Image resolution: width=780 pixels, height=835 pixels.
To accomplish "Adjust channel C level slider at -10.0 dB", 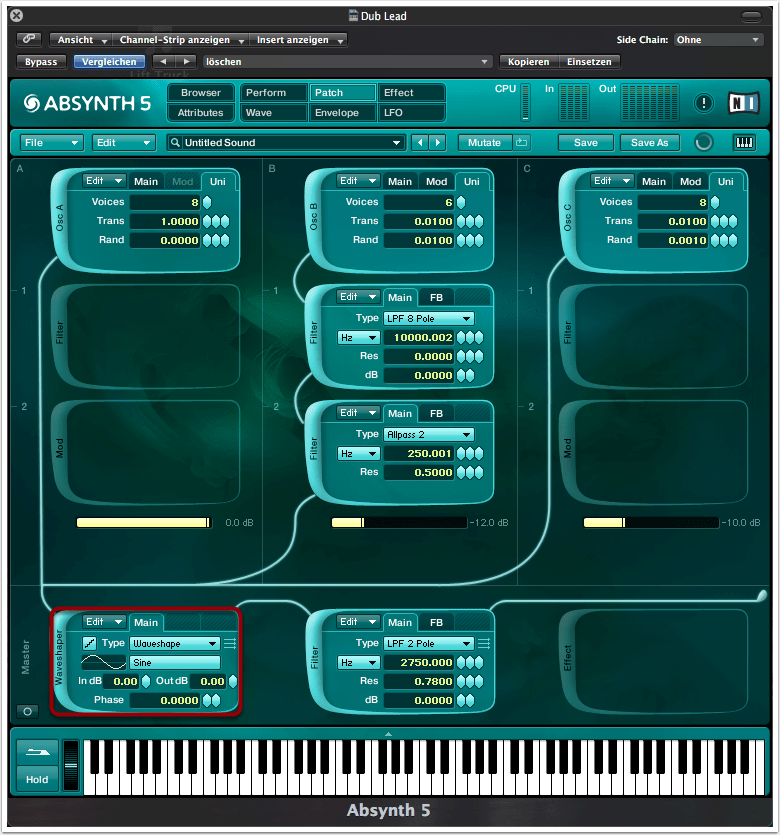I will (x=651, y=522).
